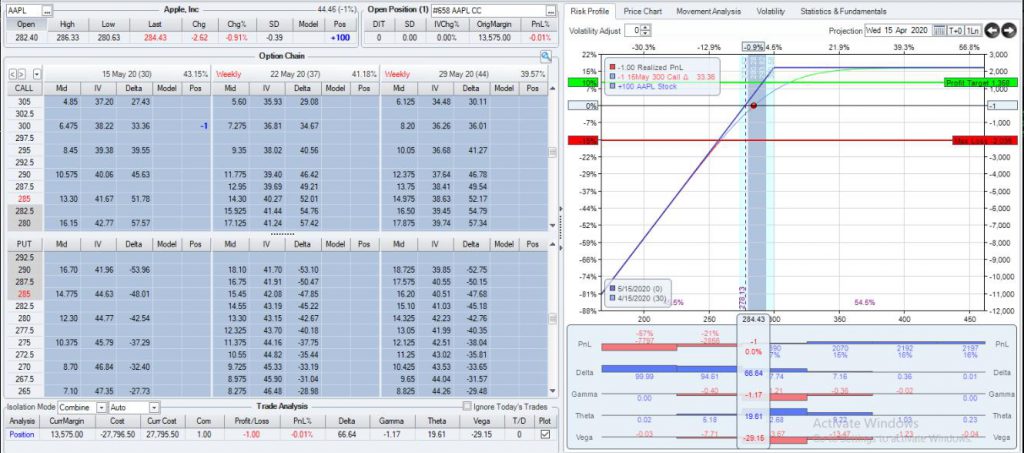Select the 15 May 20 (30) expiration header

pyautogui.click(x=128, y=74)
